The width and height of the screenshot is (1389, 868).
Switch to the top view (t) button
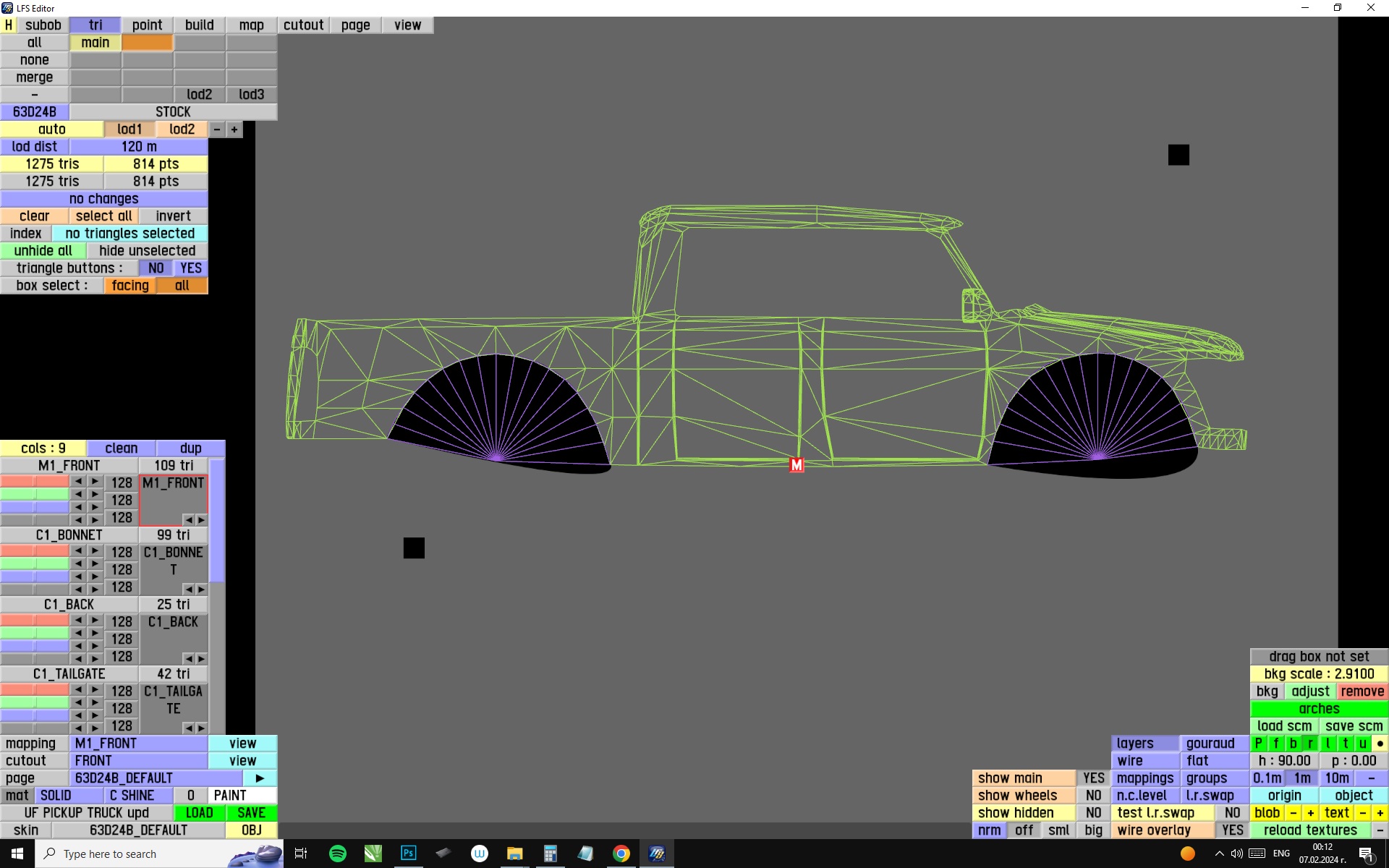[x=1345, y=744]
